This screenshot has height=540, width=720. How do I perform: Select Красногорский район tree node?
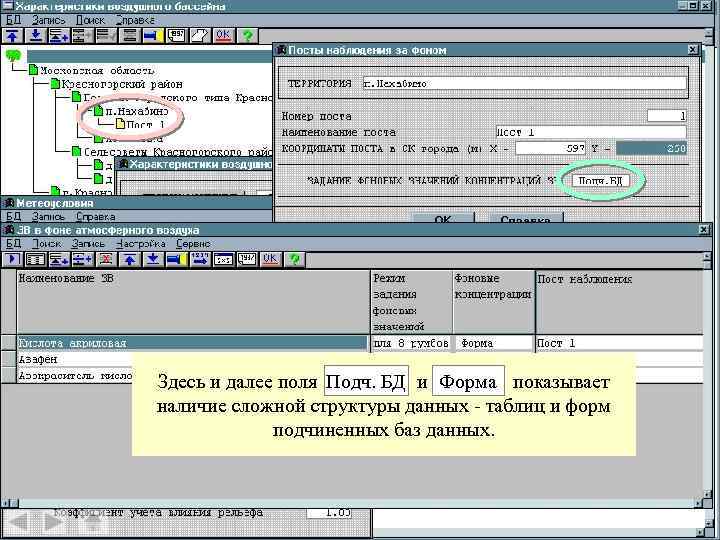(122, 84)
